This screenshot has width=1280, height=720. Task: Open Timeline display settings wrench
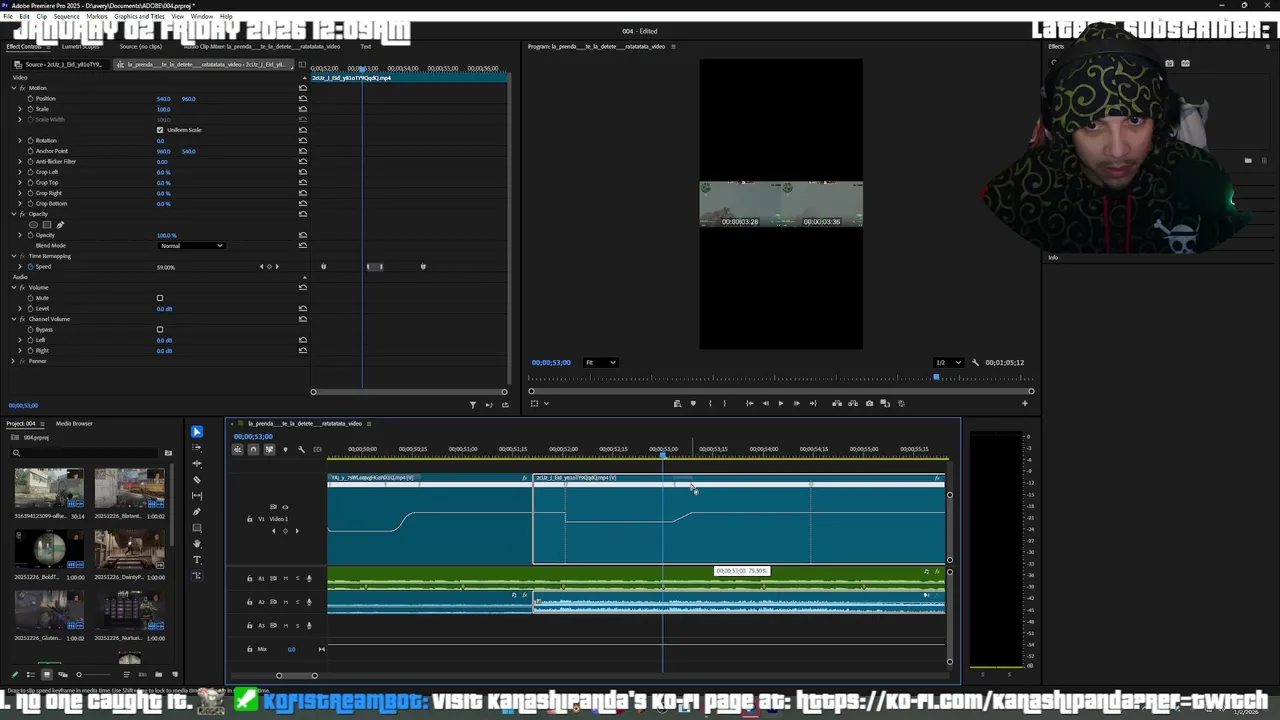click(x=302, y=450)
